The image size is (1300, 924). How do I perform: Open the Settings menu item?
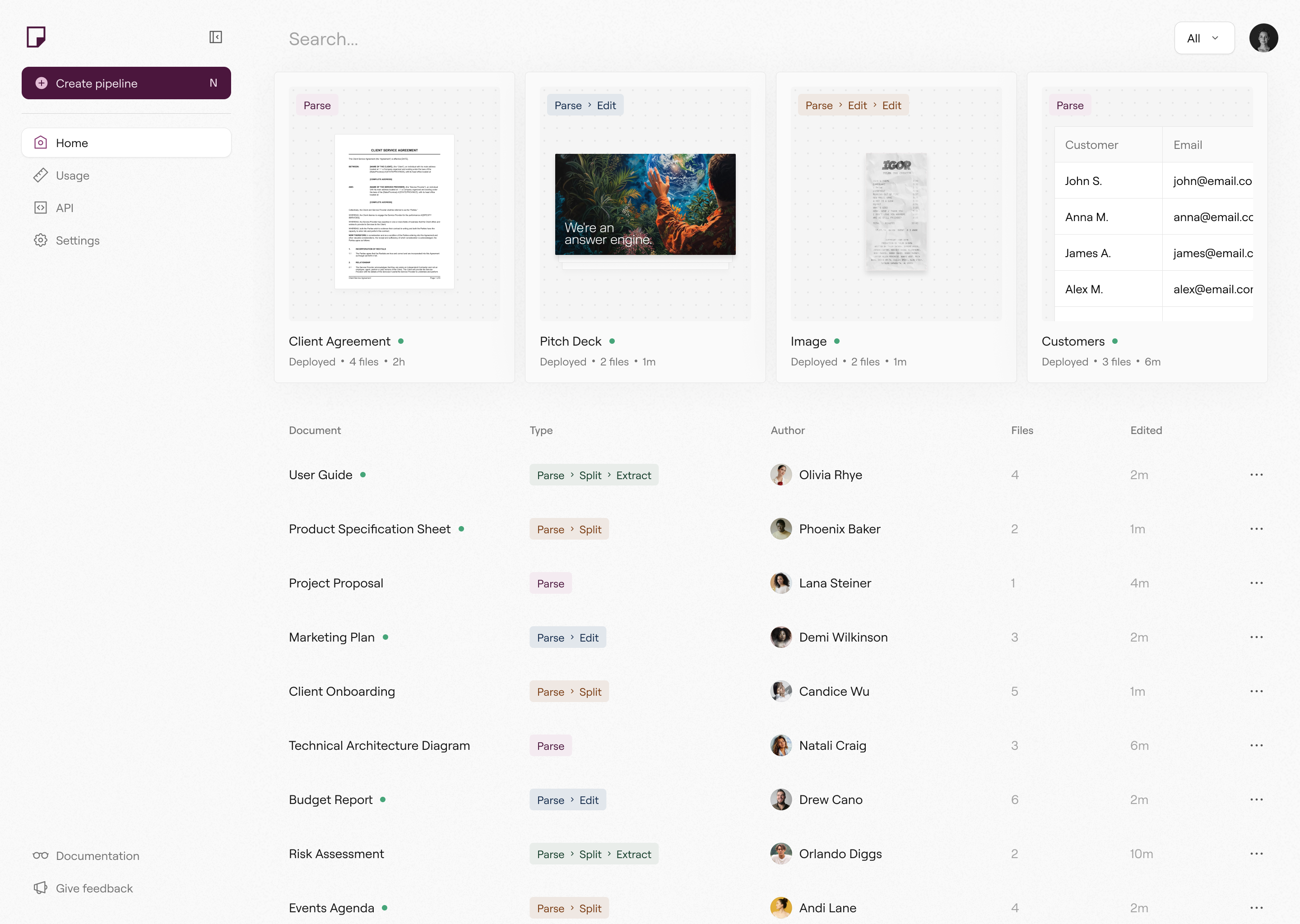(x=126, y=240)
